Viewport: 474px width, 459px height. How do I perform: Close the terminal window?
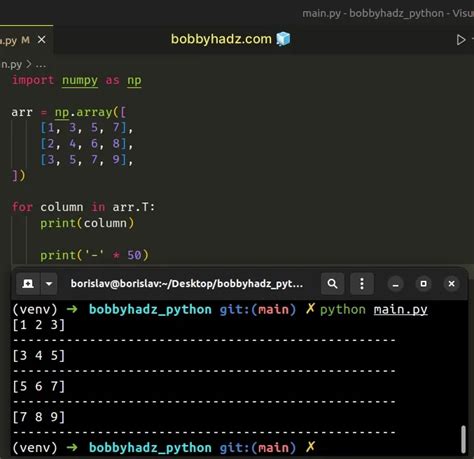(x=452, y=284)
